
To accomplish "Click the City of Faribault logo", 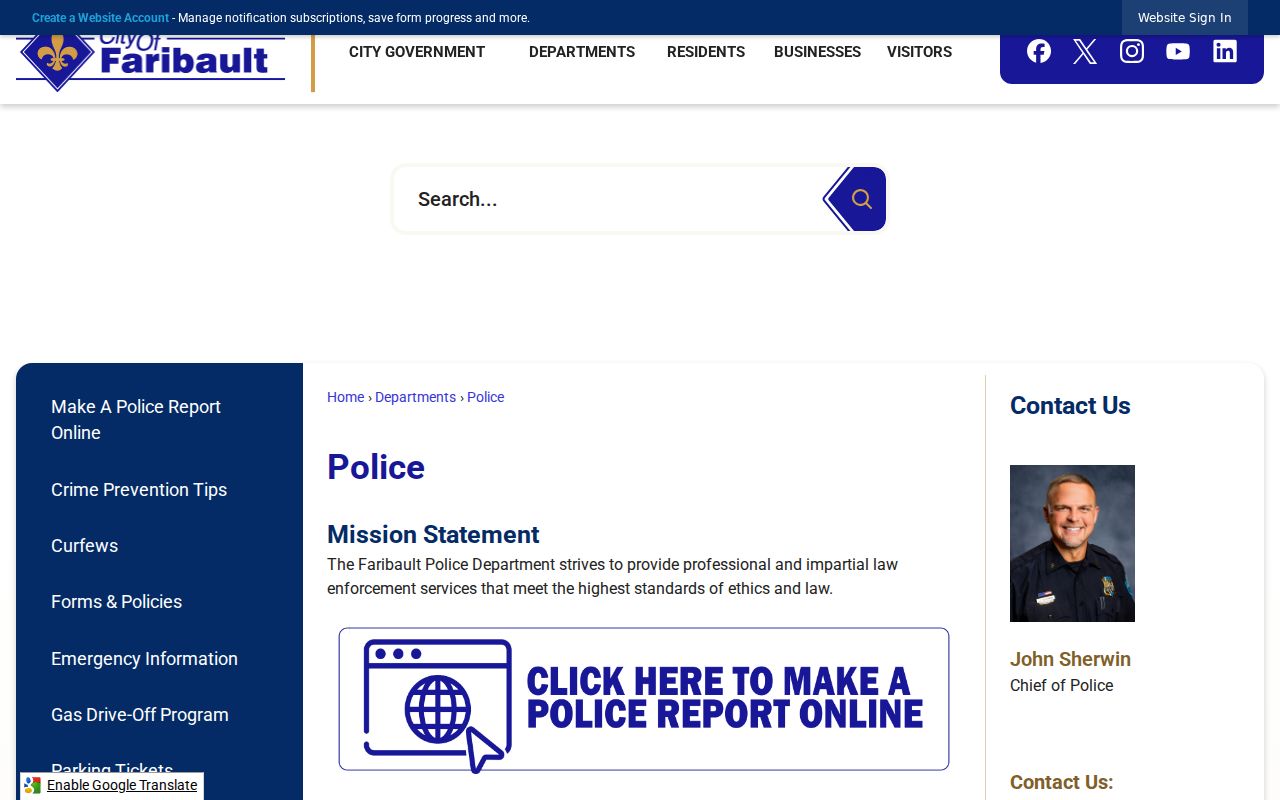I will tap(150, 60).
